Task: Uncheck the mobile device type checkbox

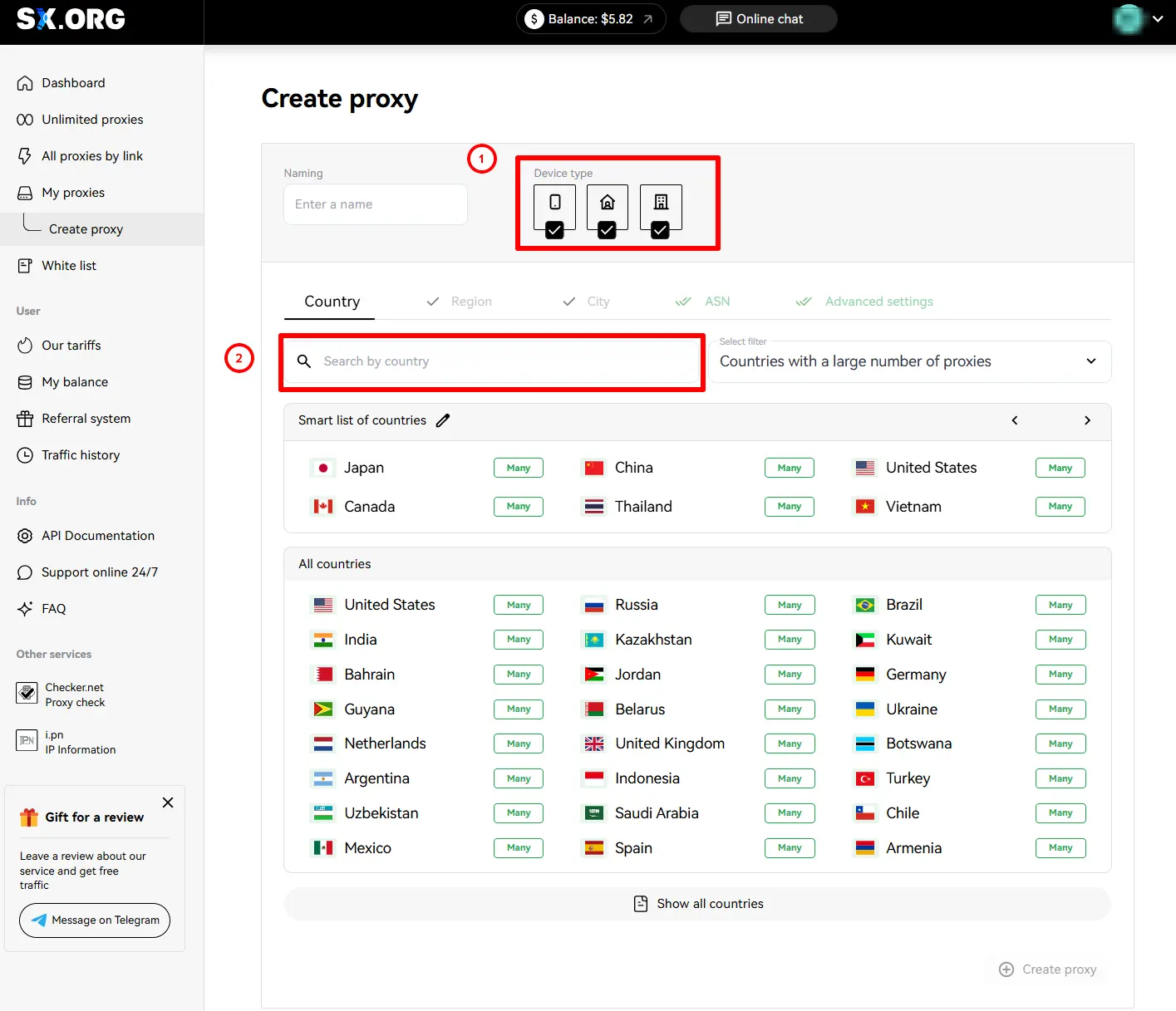Action: pyautogui.click(x=554, y=230)
